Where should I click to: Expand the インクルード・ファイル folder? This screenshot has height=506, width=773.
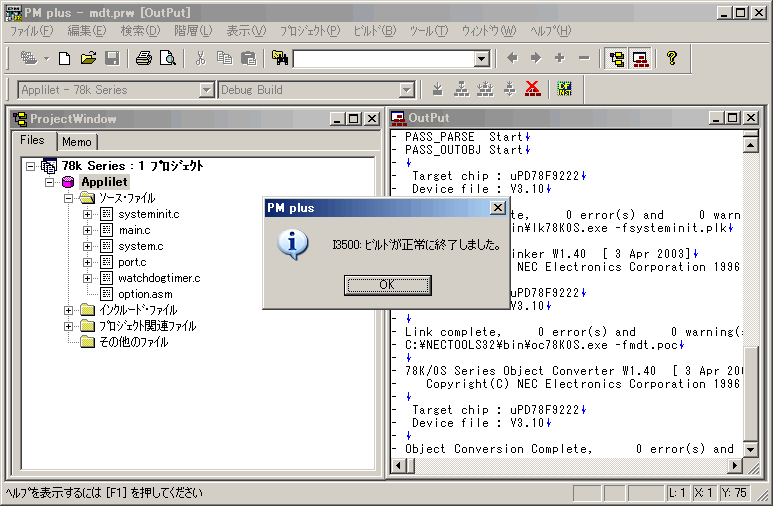[69, 310]
